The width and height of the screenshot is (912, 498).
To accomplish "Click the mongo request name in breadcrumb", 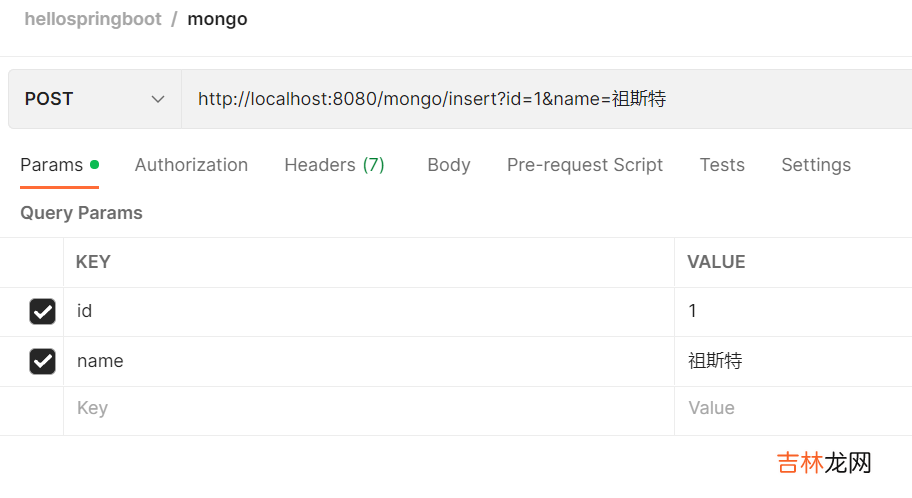I will [x=217, y=19].
